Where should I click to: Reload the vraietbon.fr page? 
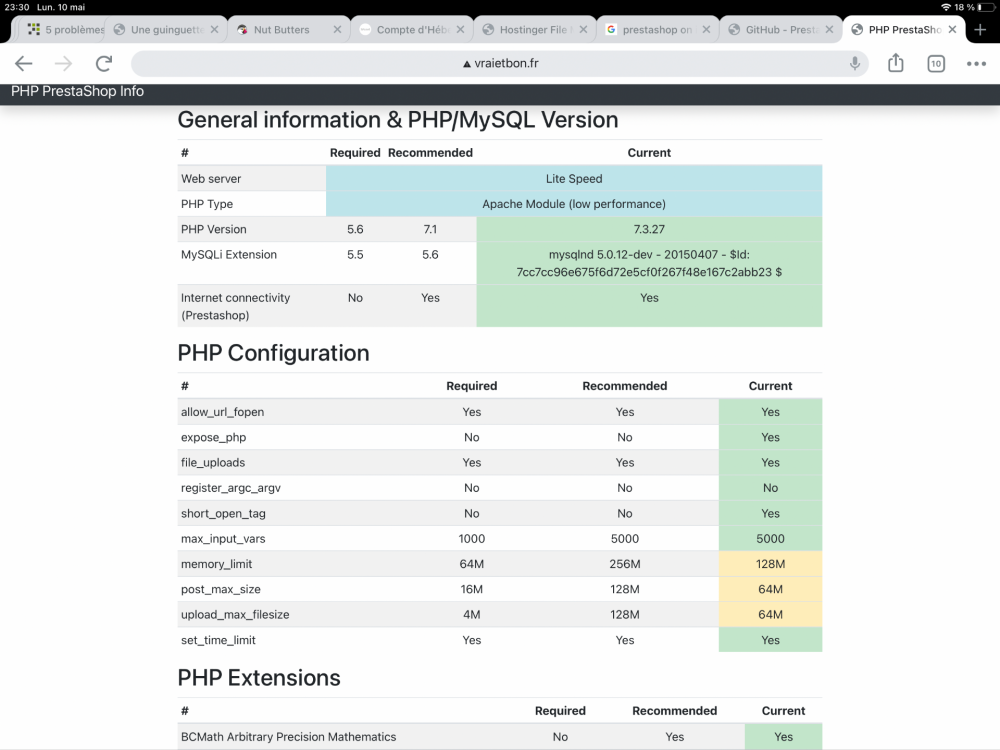point(104,64)
